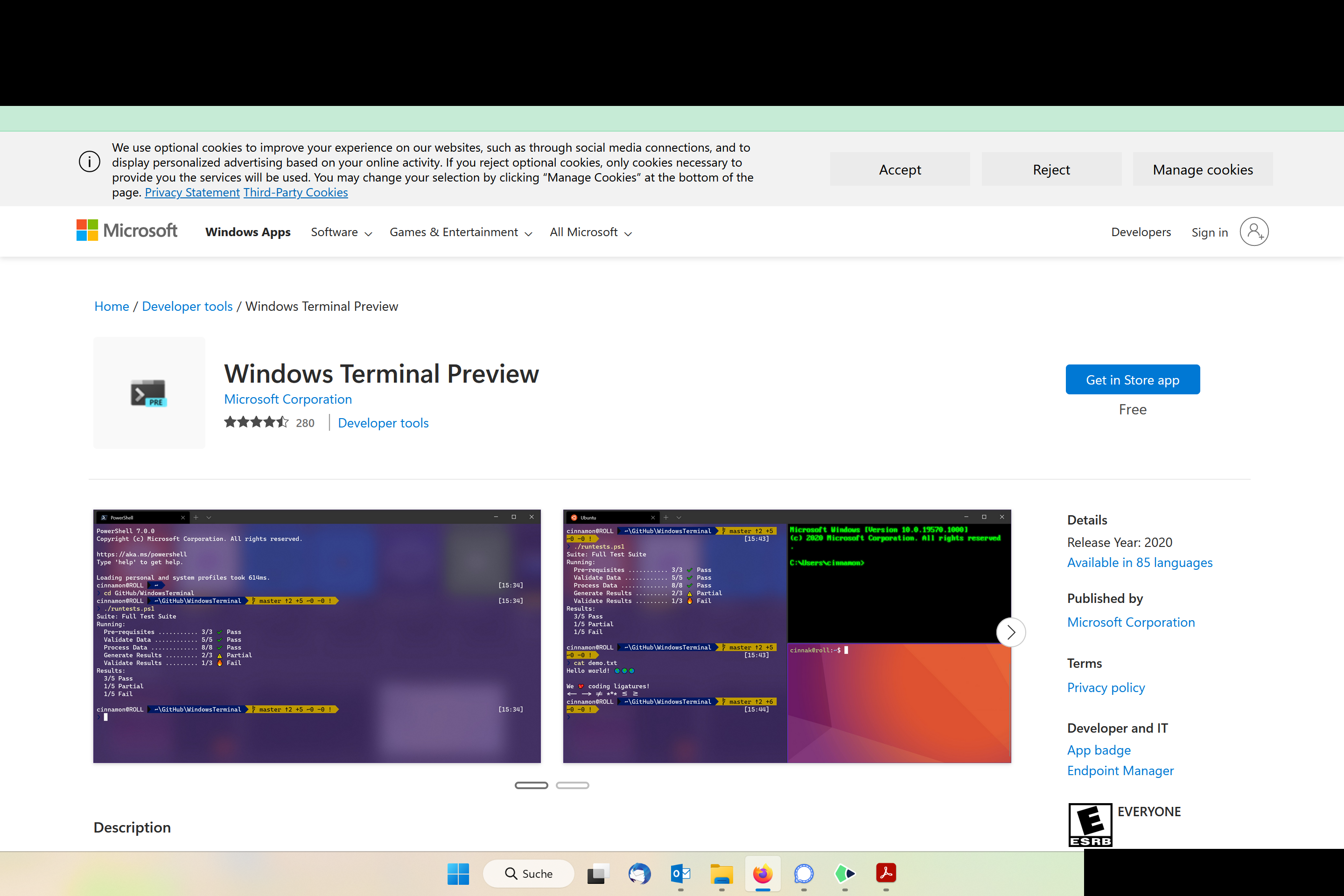1344x896 pixels.
Task: Click the Release Year: 2020 text
Action: click(1120, 542)
